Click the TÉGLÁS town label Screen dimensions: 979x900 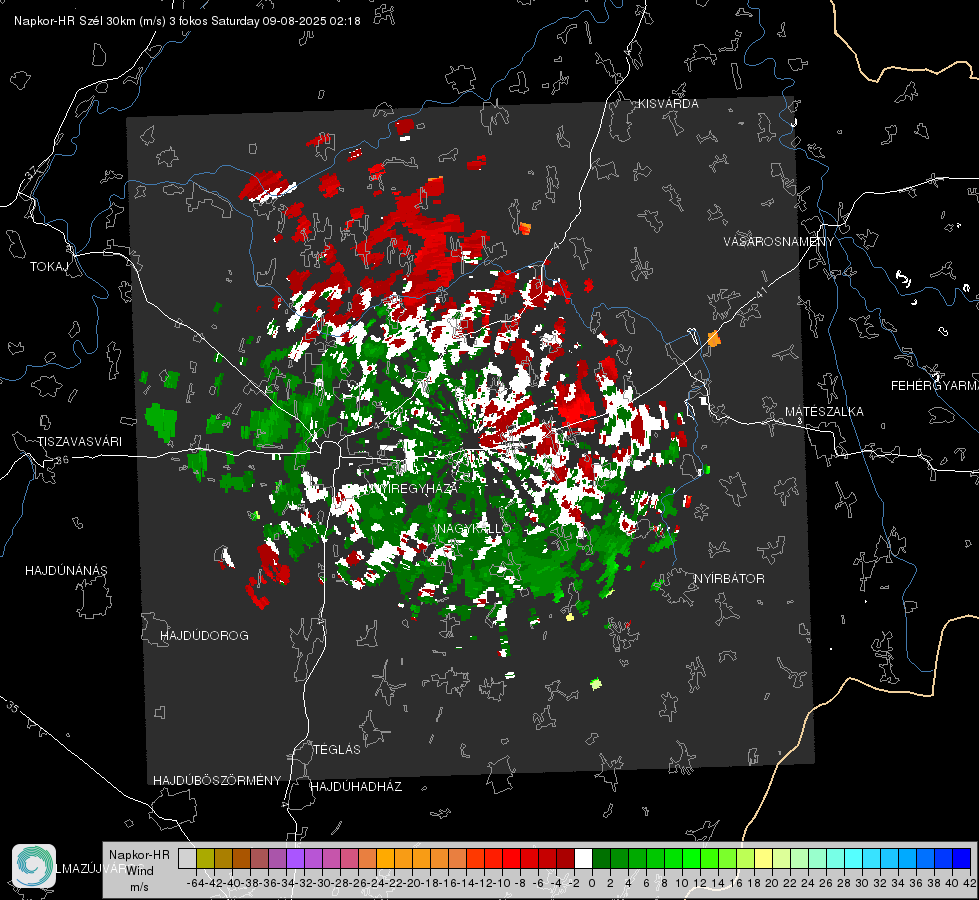click(337, 750)
